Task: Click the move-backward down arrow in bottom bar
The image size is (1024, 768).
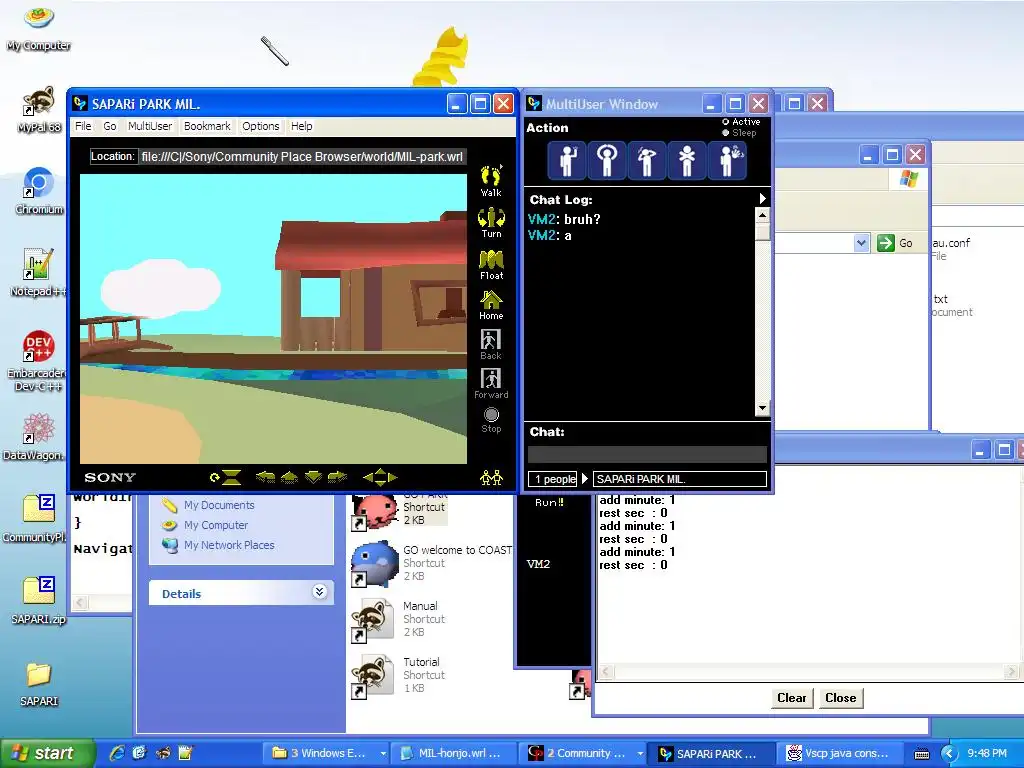Action: [313, 477]
